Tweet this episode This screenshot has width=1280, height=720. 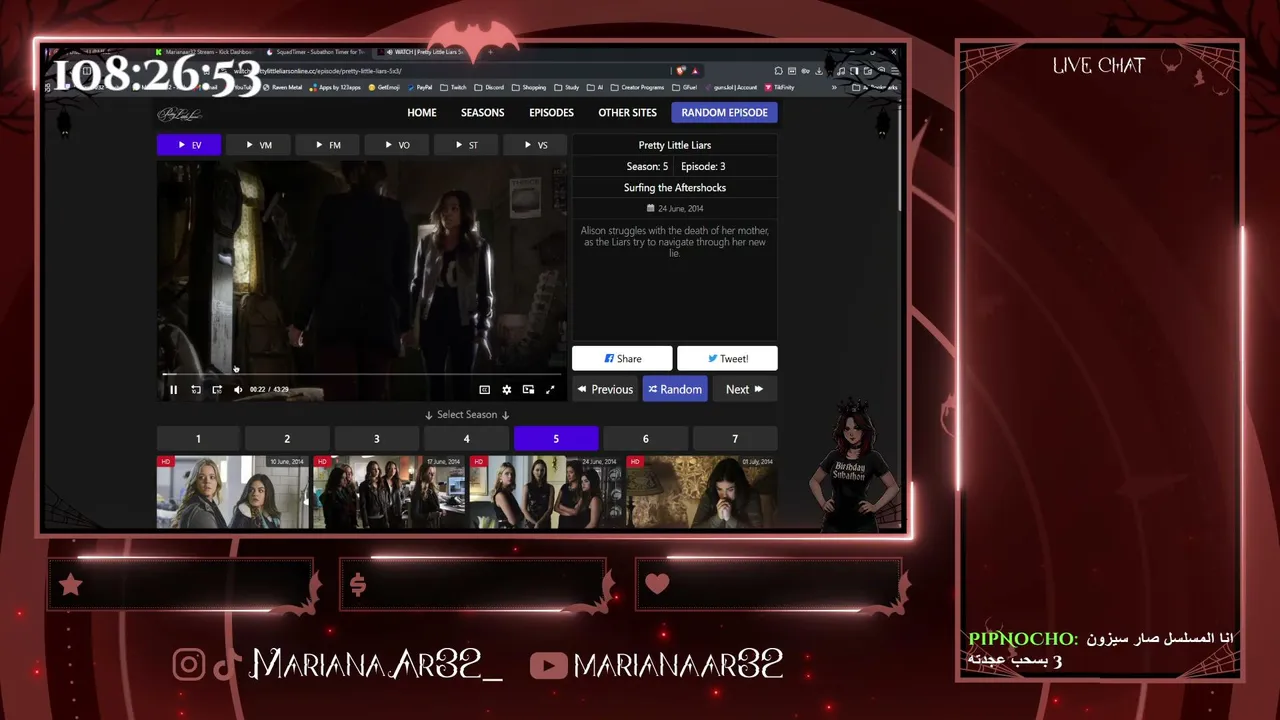[x=727, y=359]
